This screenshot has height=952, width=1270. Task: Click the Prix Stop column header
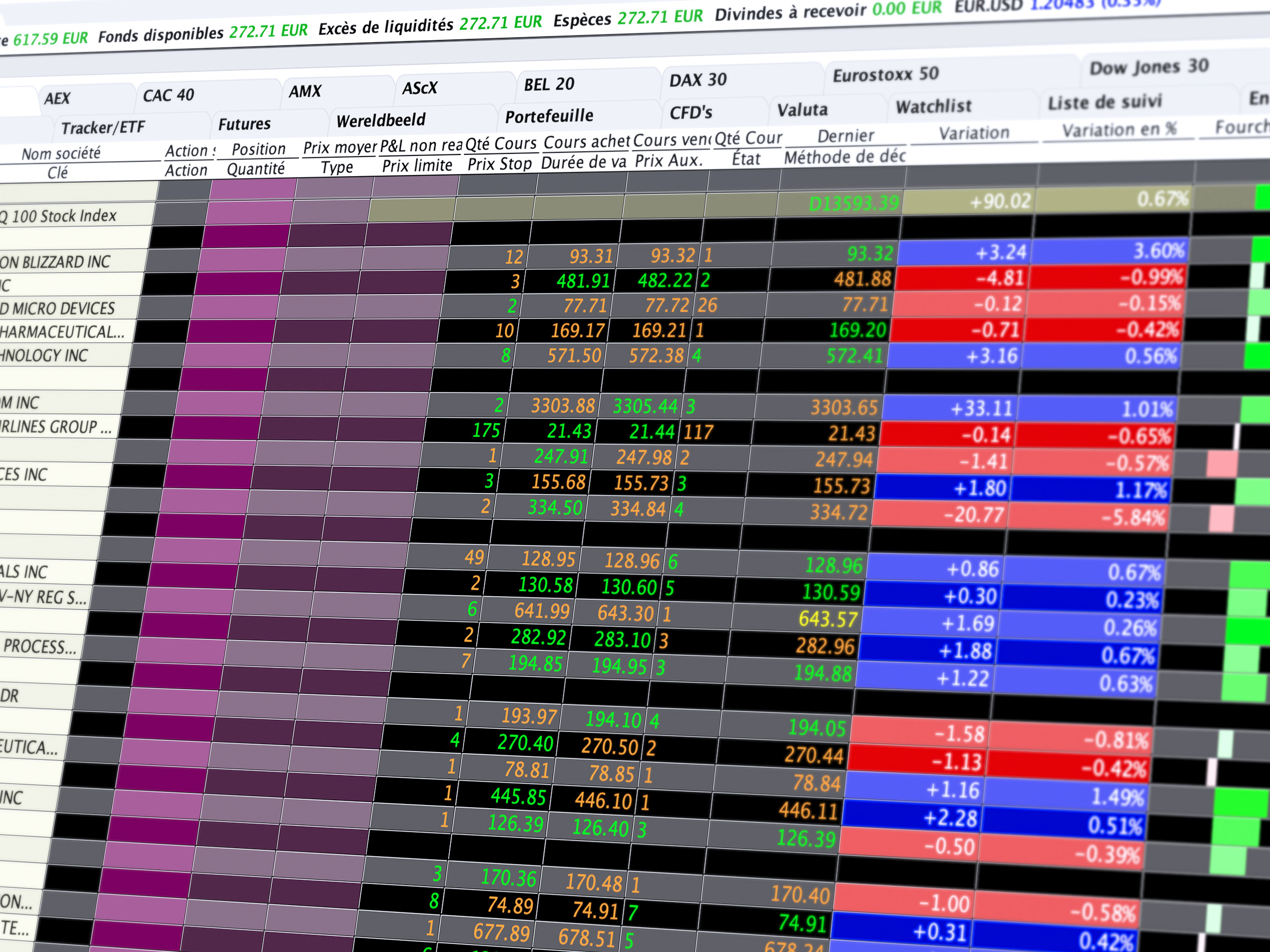pos(500,163)
